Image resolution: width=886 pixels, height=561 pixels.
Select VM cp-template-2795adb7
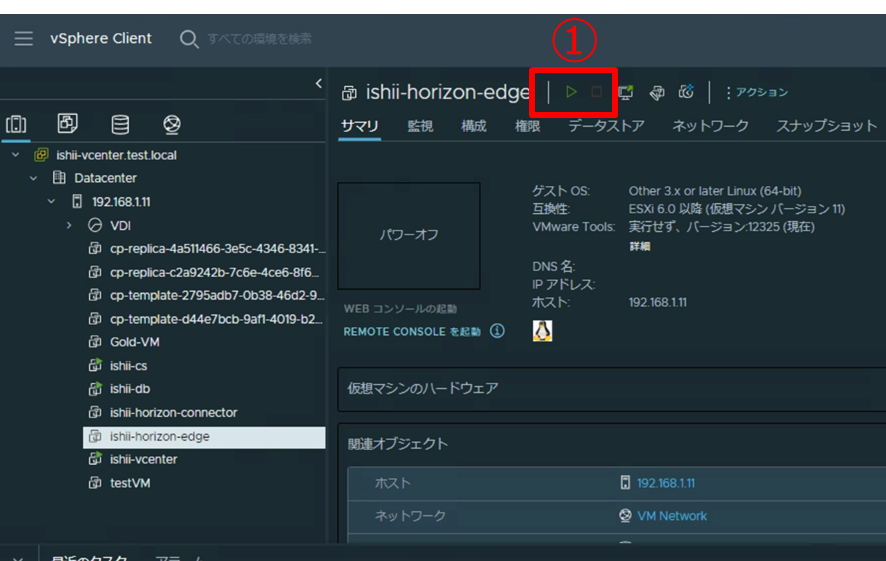[x=217, y=295]
